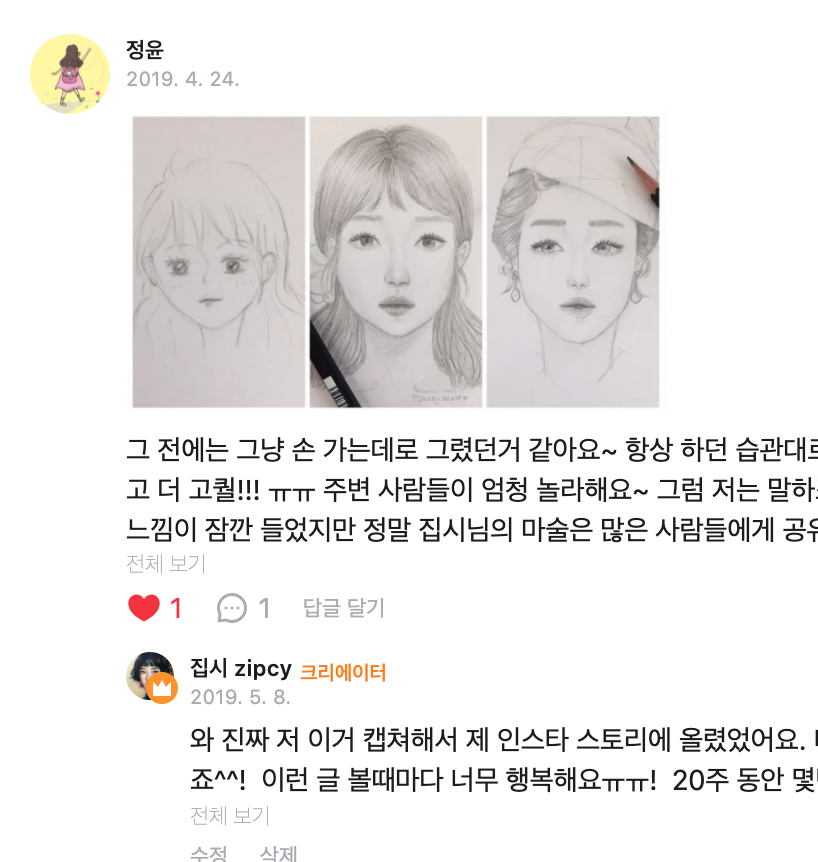Click the red heart like icon
Image resolution: width=818 pixels, height=862 pixels.
[x=143, y=608]
